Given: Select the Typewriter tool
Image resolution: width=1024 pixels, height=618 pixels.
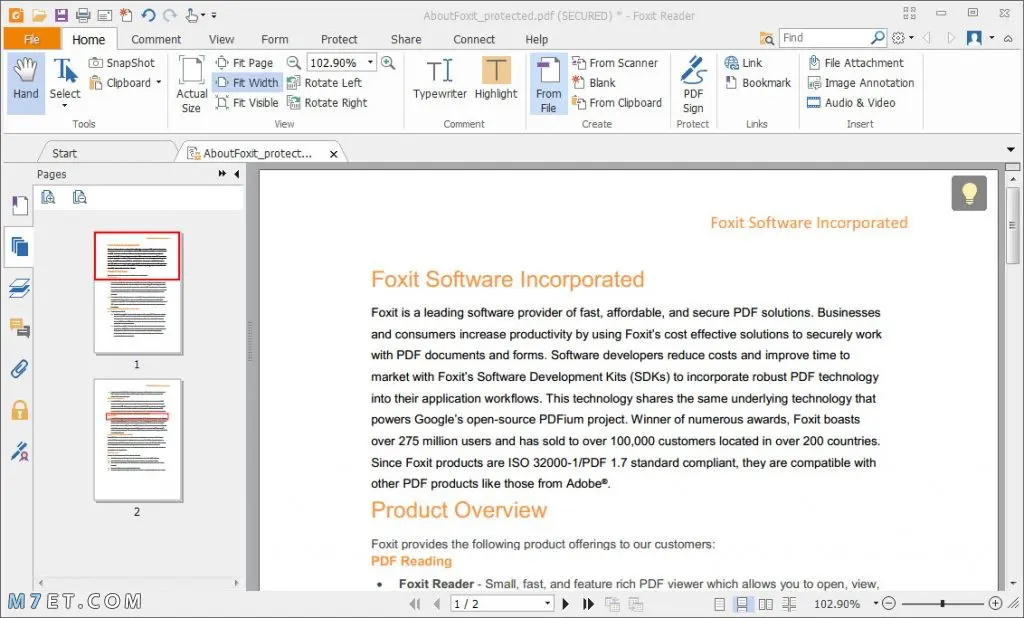Looking at the screenshot, I should (x=440, y=78).
